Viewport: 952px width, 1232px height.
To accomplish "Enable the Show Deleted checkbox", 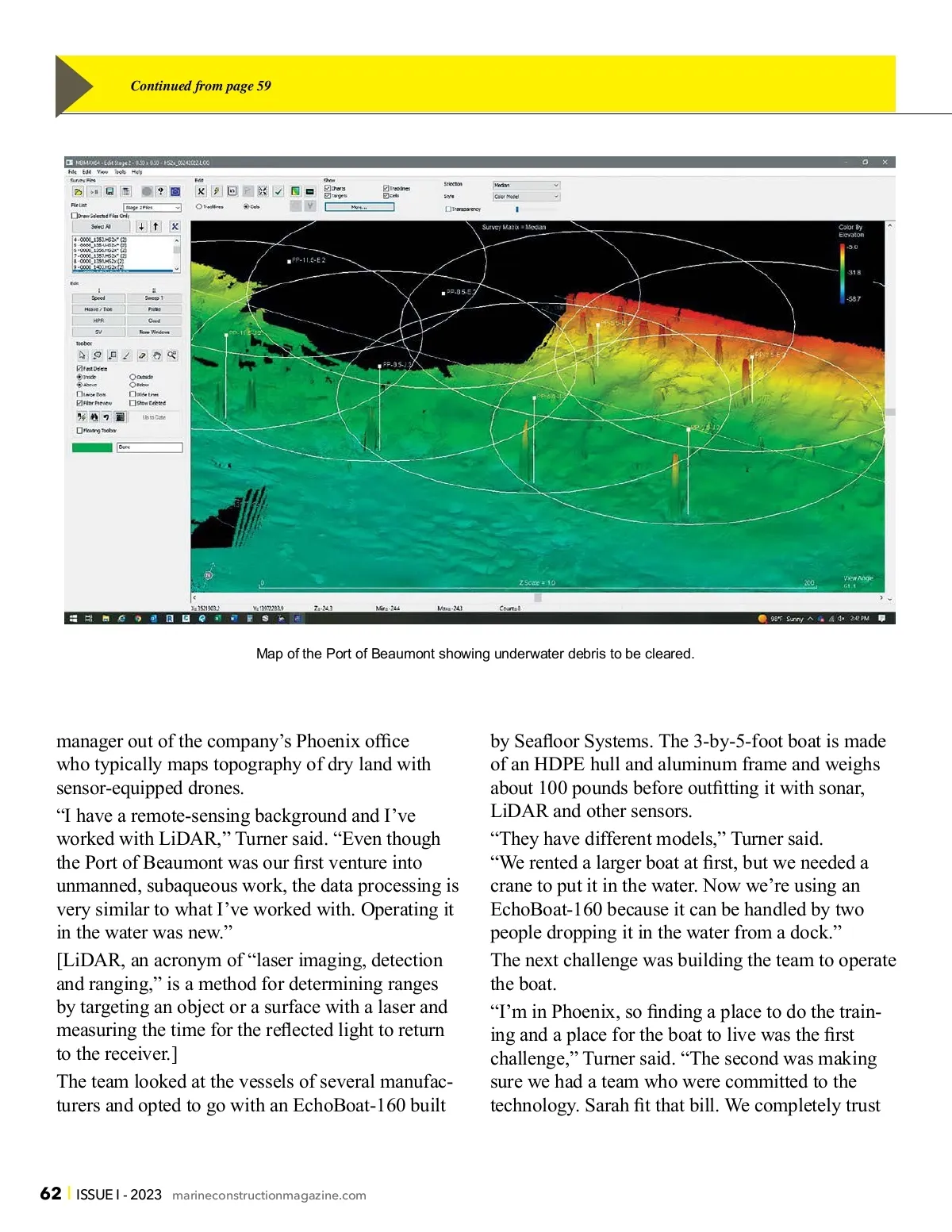I will point(132,403).
